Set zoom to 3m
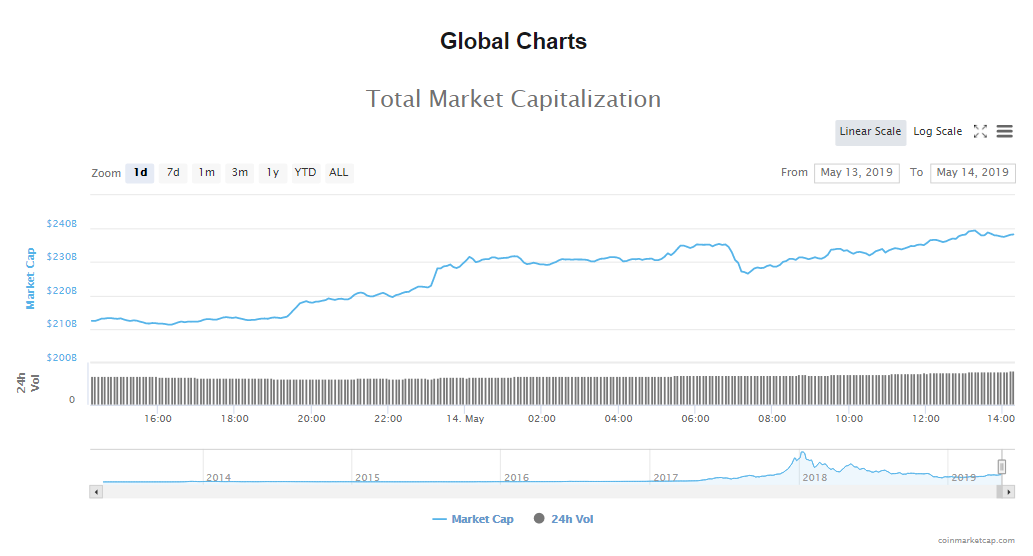The height and width of the screenshot is (556, 1033). click(x=240, y=173)
